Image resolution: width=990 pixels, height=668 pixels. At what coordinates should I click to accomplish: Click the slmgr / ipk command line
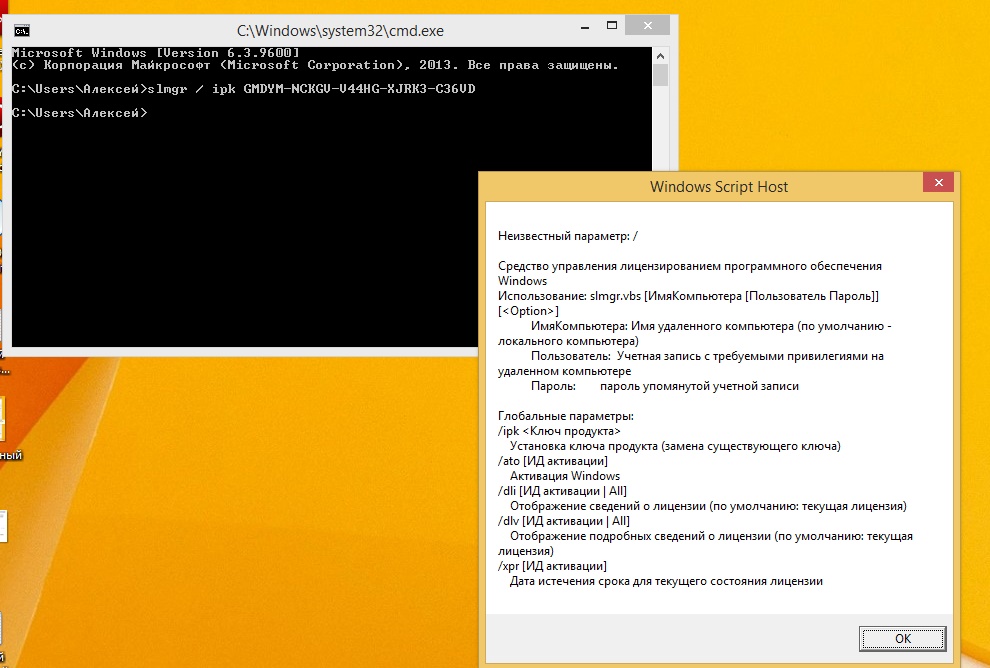[x=244, y=89]
